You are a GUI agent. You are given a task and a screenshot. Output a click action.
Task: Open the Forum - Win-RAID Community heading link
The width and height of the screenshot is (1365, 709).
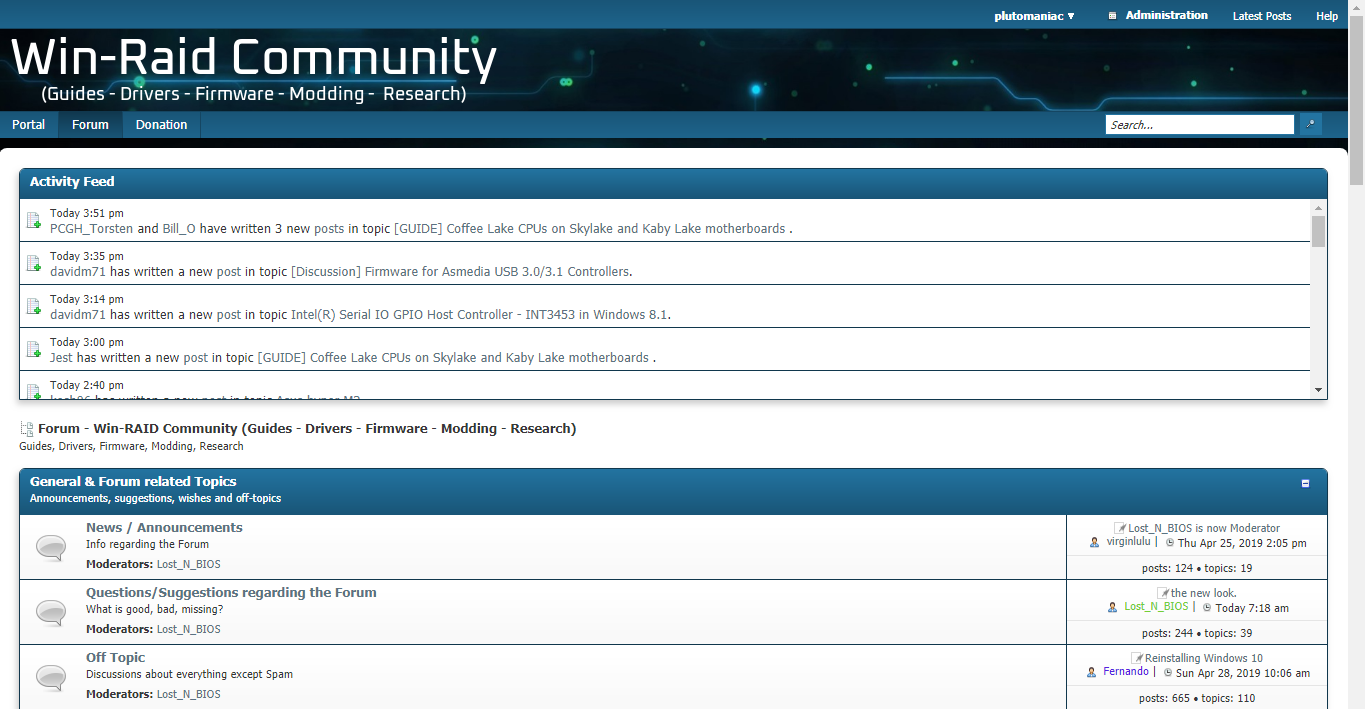pos(307,429)
